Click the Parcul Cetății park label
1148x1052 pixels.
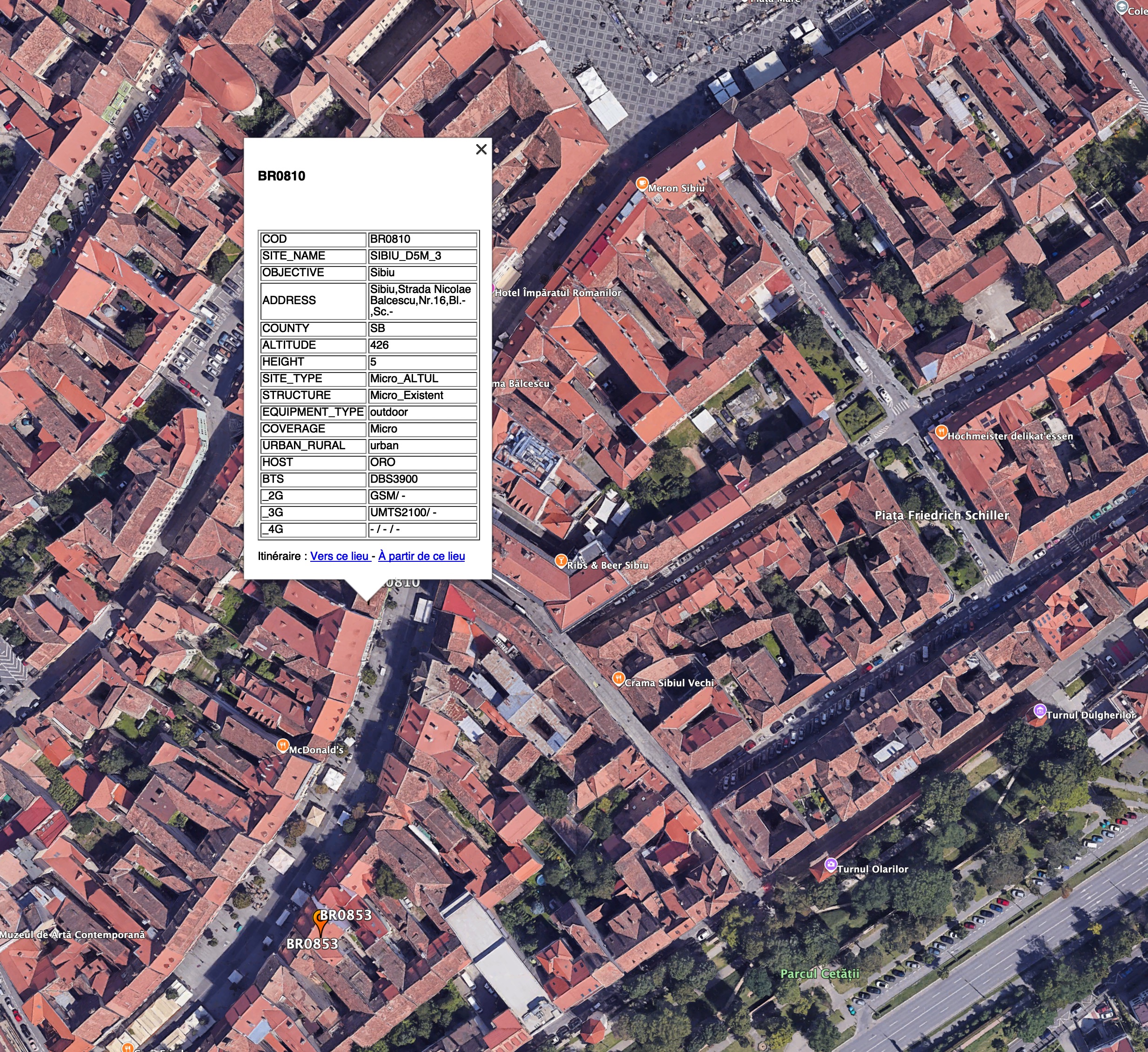point(820,973)
